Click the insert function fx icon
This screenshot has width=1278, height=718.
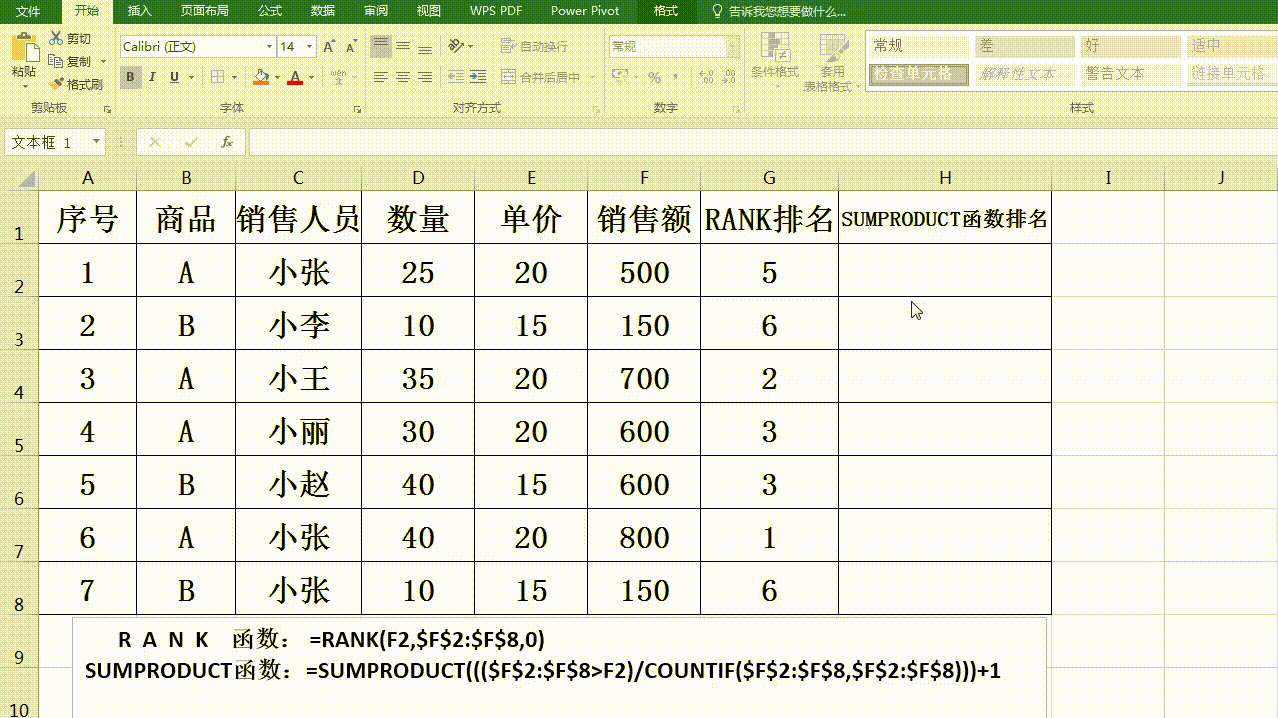(x=227, y=143)
